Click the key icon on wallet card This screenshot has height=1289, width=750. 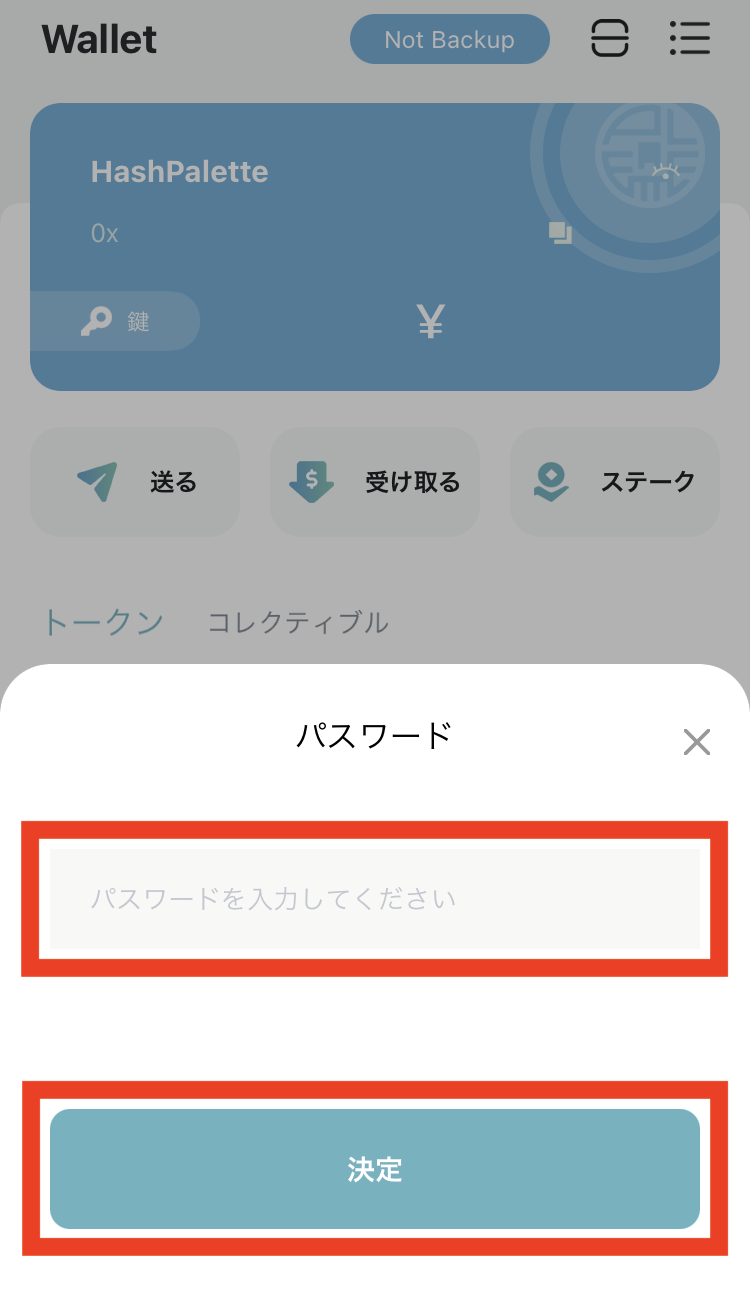(x=97, y=321)
